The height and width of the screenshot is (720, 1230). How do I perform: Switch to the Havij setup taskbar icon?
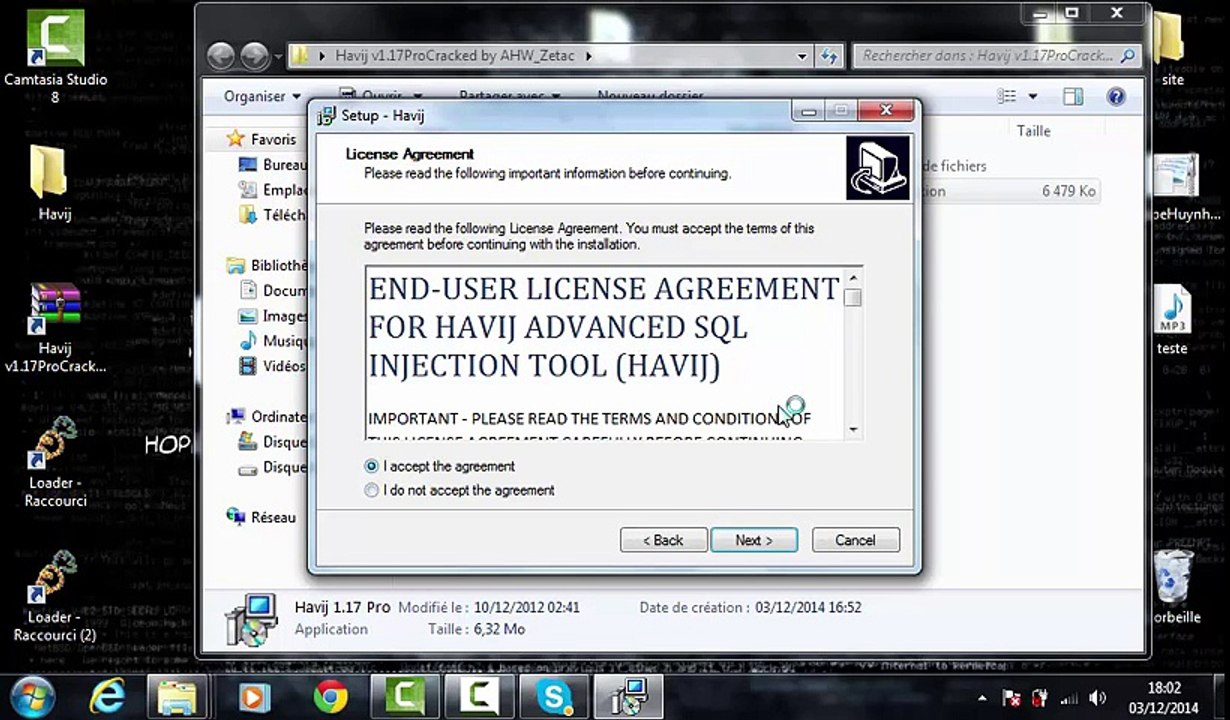click(628, 696)
